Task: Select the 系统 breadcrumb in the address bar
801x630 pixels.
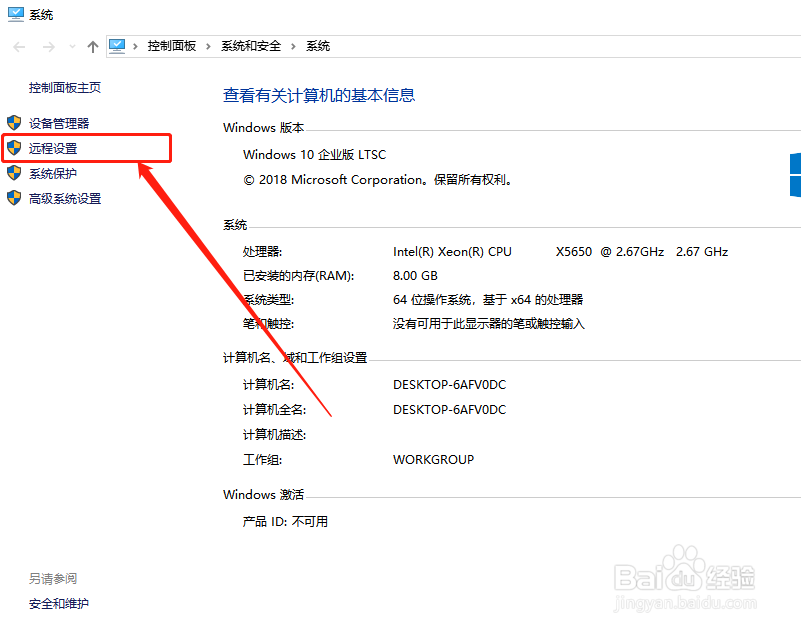Action: pyautogui.click(x=318, y=46)
